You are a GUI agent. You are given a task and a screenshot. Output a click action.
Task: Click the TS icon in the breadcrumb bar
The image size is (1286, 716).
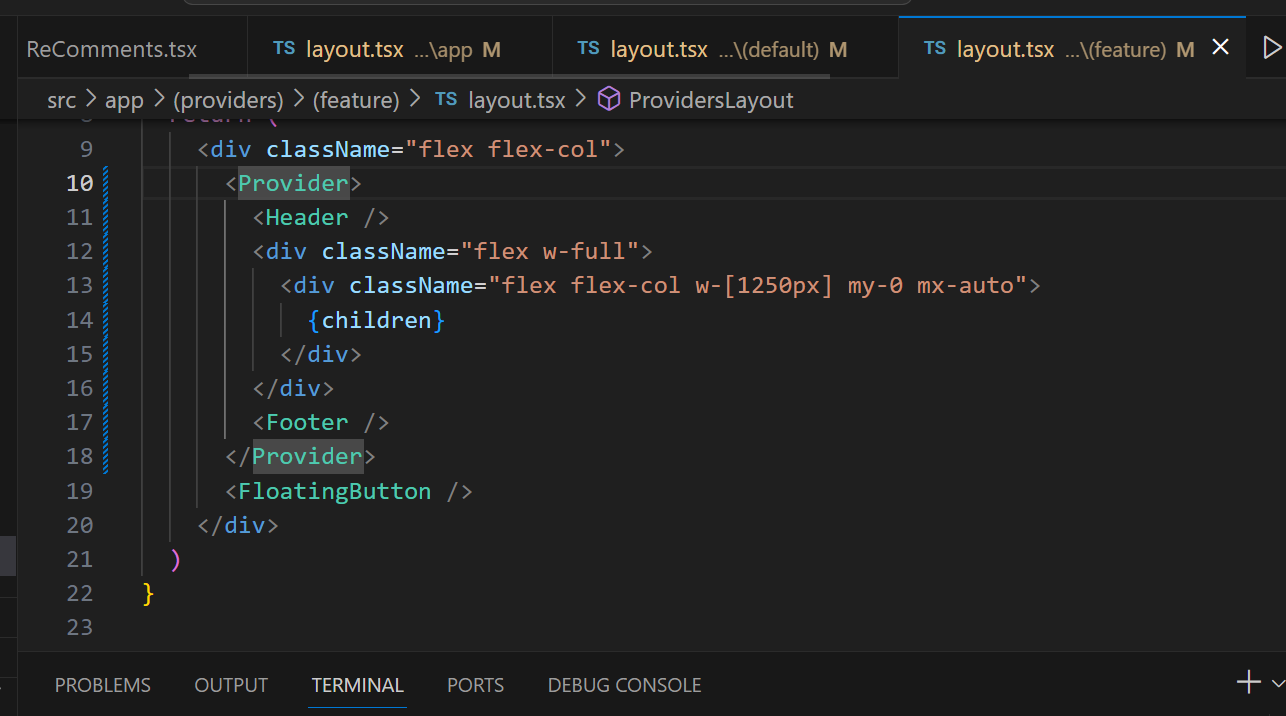point(446,99)
